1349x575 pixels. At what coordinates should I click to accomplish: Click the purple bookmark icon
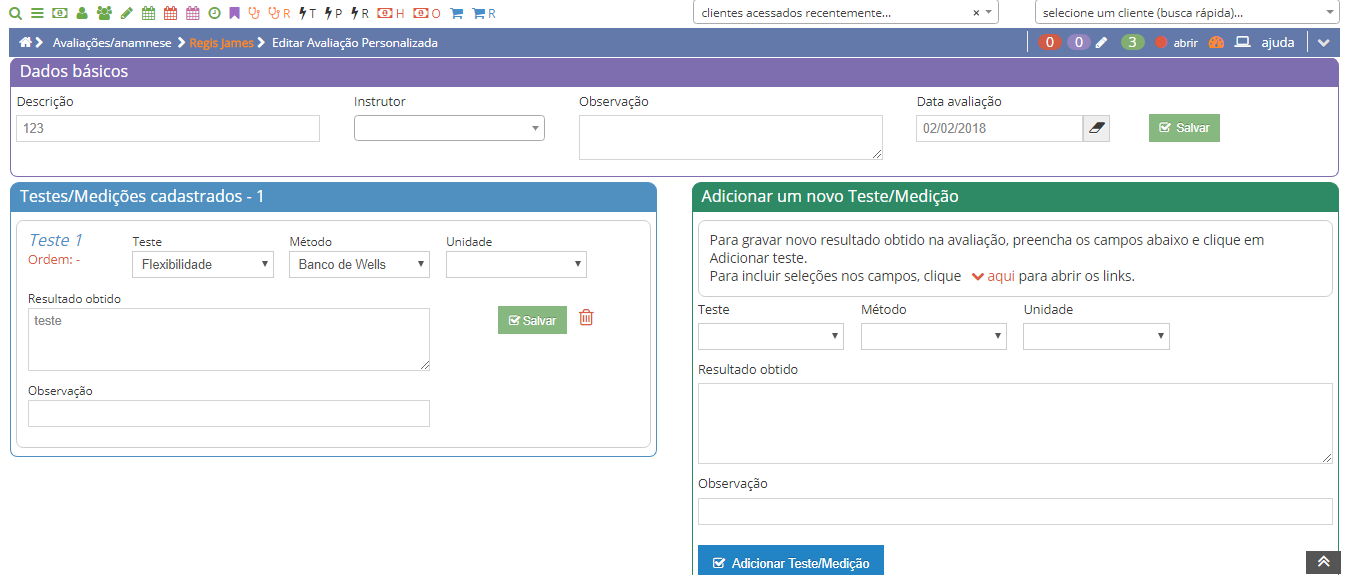coord(234,14)
